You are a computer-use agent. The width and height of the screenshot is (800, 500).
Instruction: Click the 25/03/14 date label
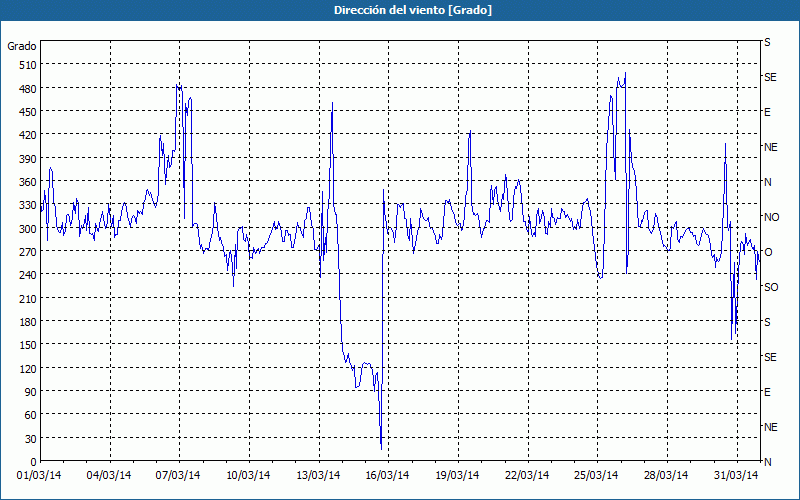tap(596, 476)
